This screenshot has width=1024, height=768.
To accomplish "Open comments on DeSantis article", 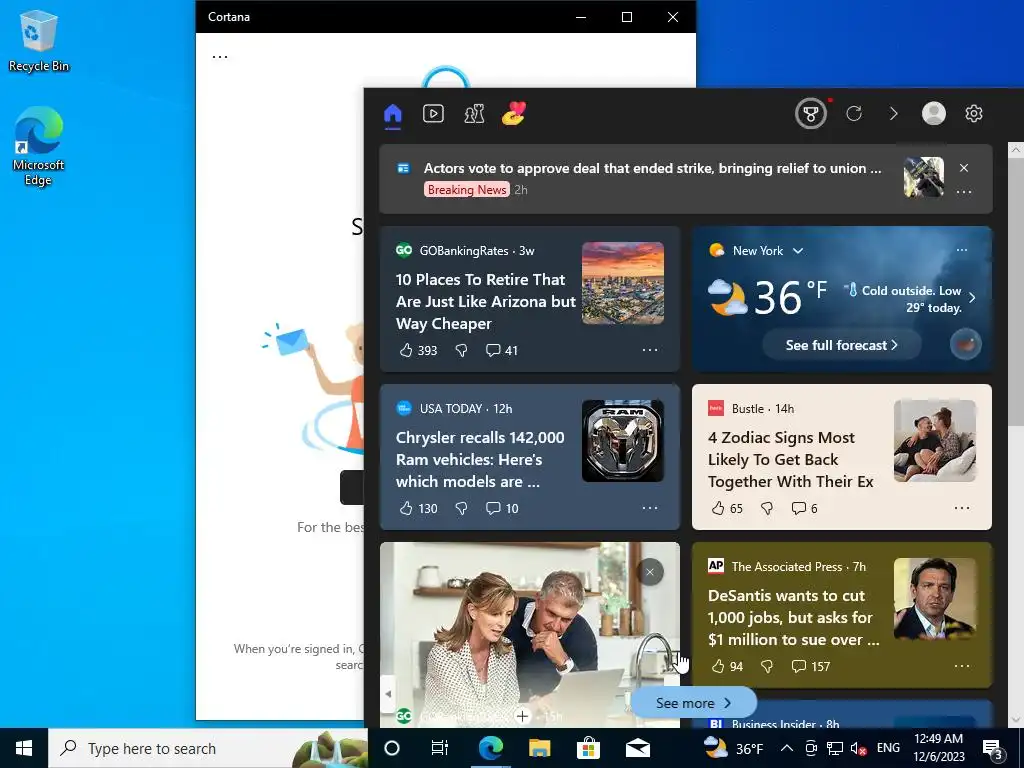I will 810,667.
